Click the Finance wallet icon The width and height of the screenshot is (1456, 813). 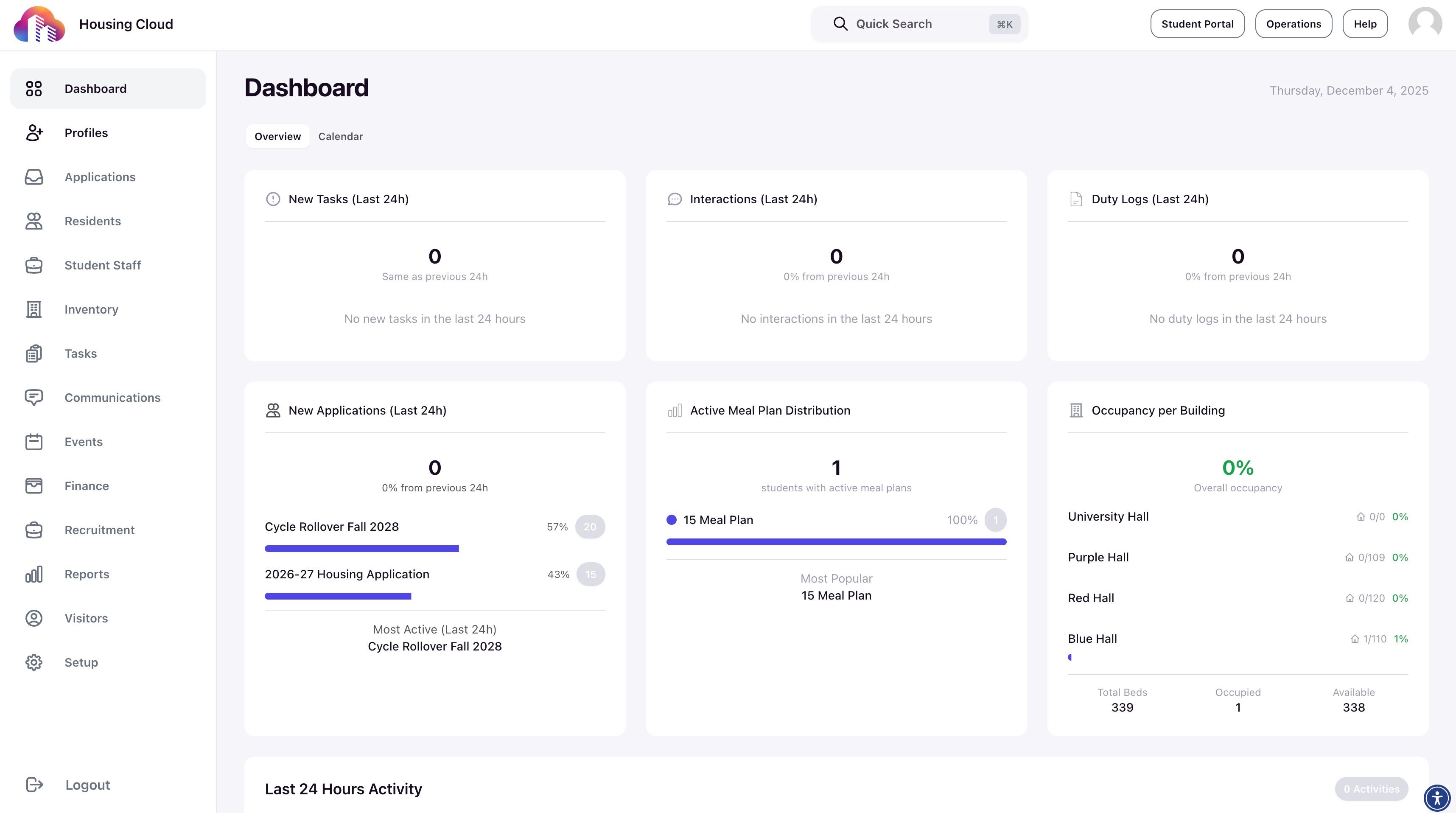pyautogui.click(x=34, y=486)
